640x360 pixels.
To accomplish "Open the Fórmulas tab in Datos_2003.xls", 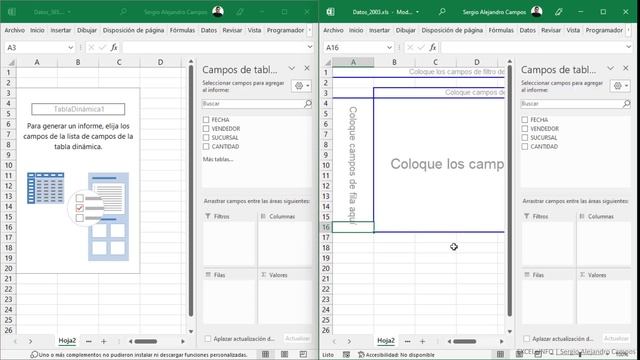I will [501, 30].
